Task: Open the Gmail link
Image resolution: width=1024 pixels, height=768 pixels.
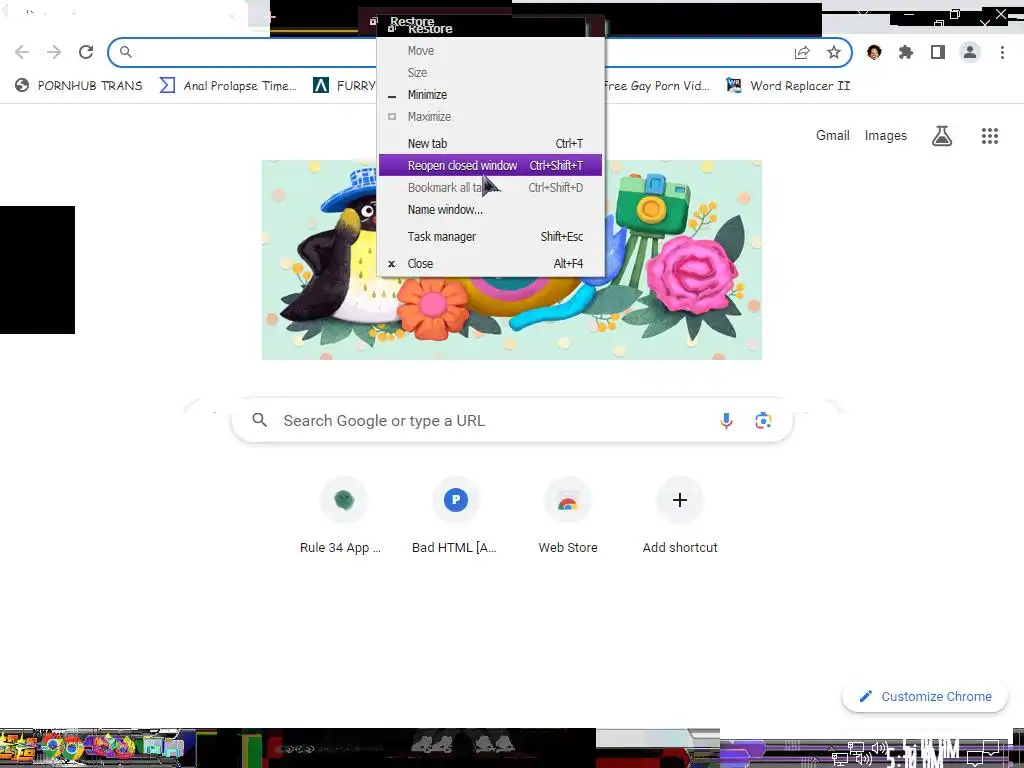Action: [833, 135]
